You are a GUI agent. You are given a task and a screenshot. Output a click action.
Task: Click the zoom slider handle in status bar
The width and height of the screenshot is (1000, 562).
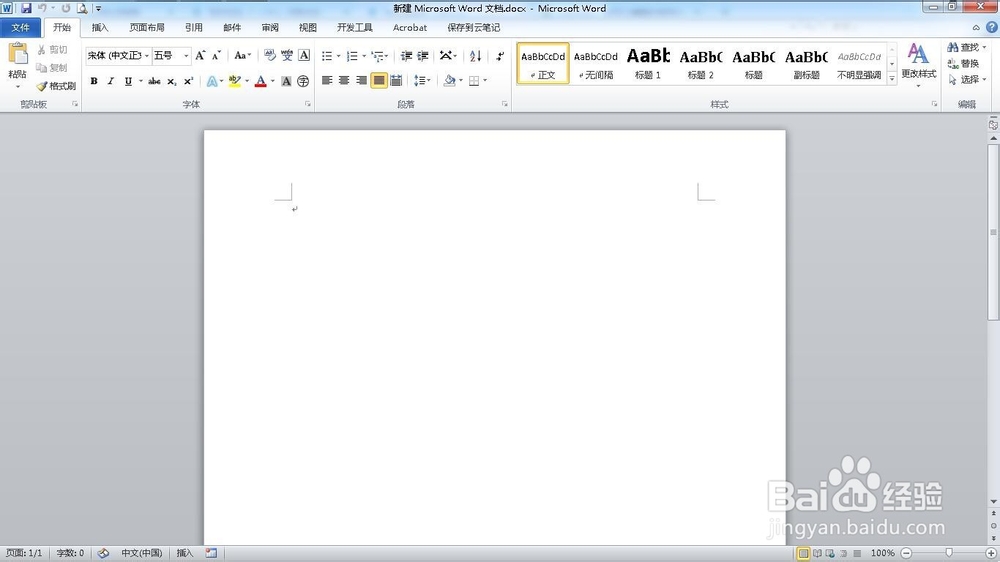click(949, 553)
